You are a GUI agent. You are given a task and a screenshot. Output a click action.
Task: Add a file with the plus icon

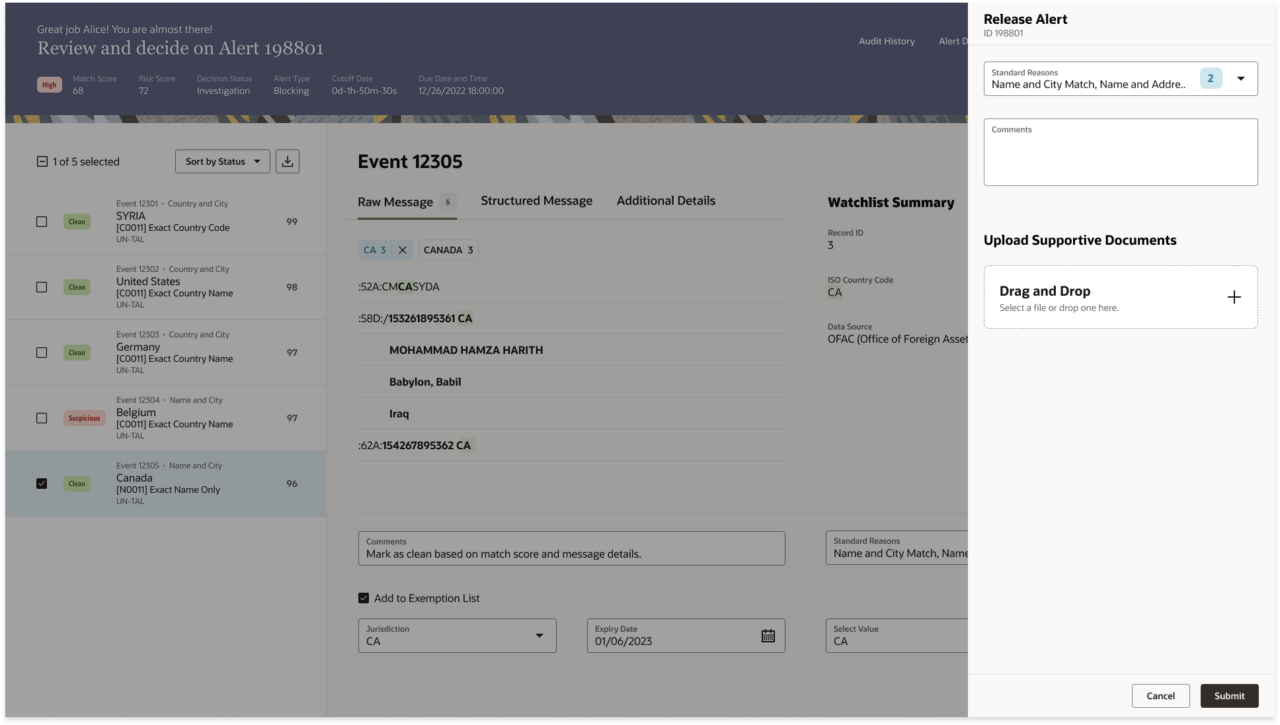[1234, 297]
